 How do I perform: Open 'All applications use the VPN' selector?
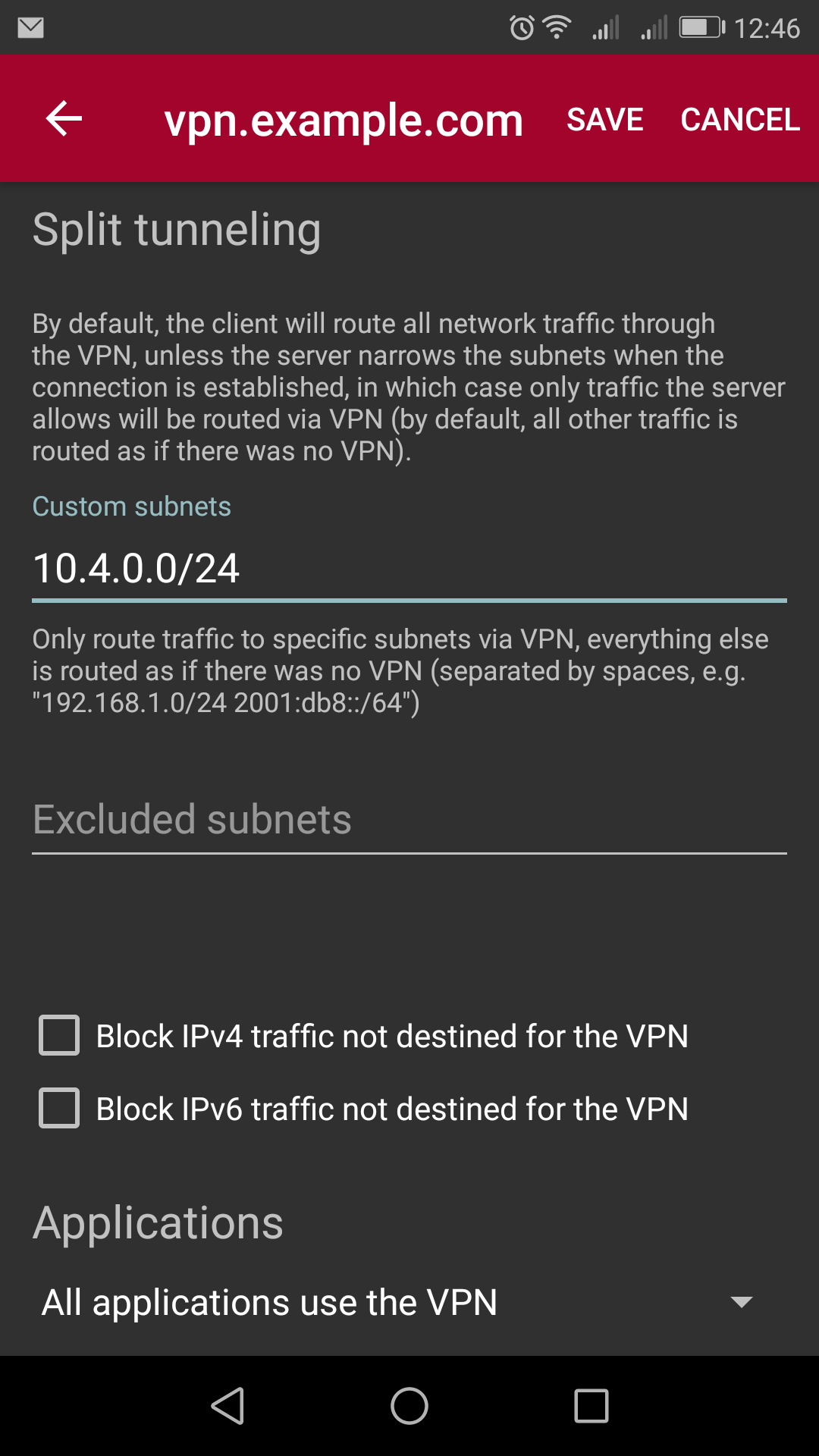(x=269, y=1302)
